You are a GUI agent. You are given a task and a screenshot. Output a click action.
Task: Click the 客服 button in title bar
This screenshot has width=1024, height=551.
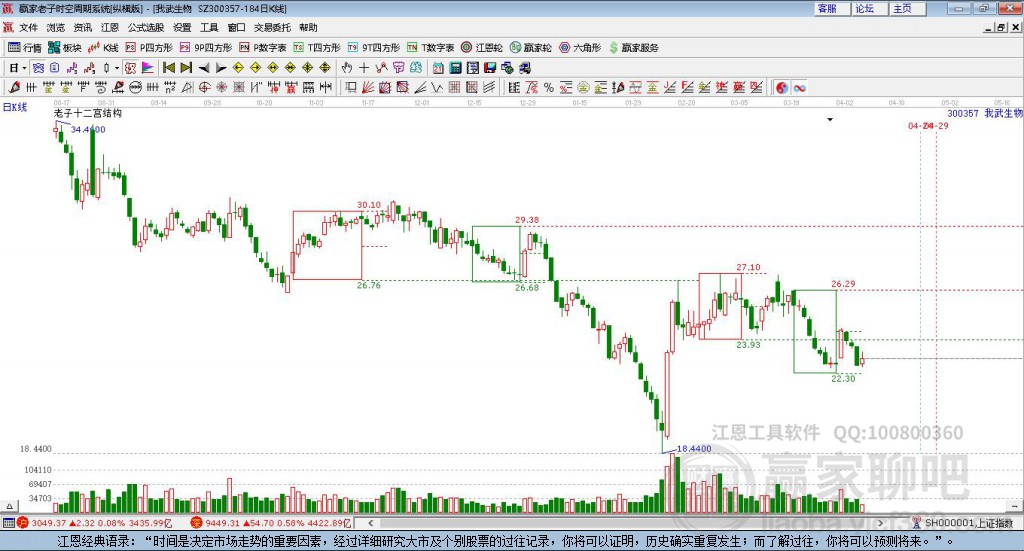click(832, 8)
